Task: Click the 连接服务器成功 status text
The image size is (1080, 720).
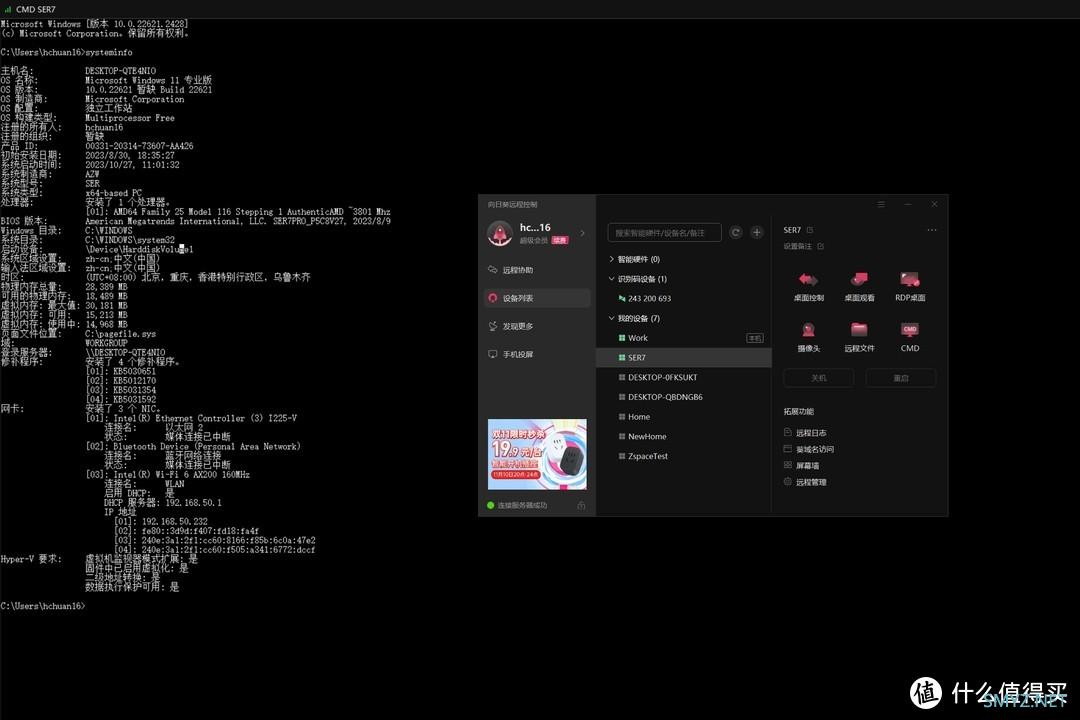Action: [522, 505]
